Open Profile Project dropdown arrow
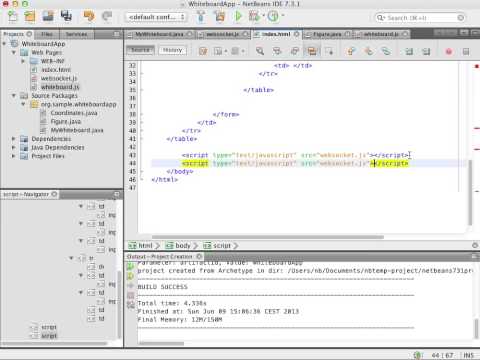The width and height of the screenshot is (480, 360). point(283,15)
